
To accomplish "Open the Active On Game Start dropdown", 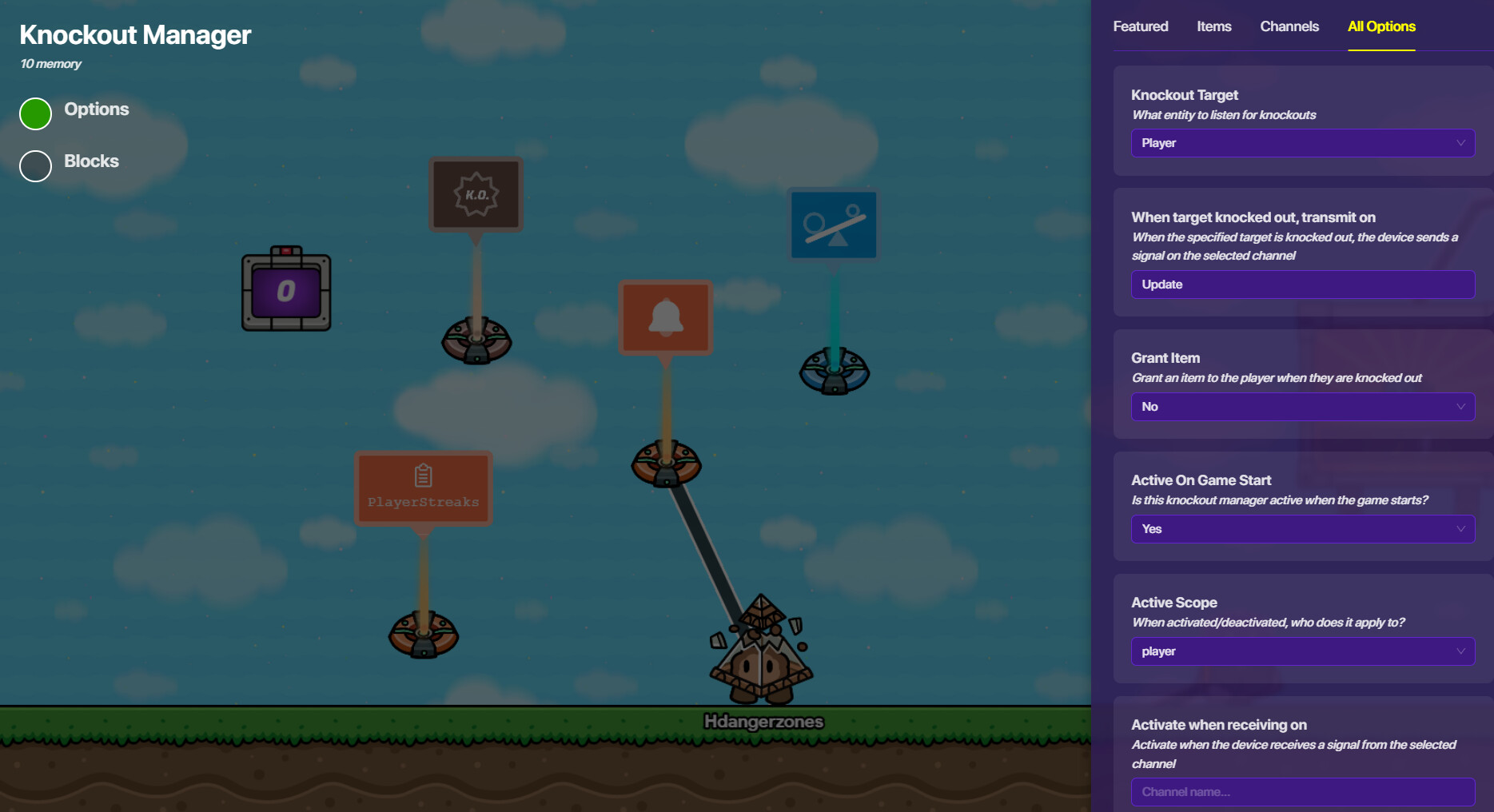I will point(1302,529).
